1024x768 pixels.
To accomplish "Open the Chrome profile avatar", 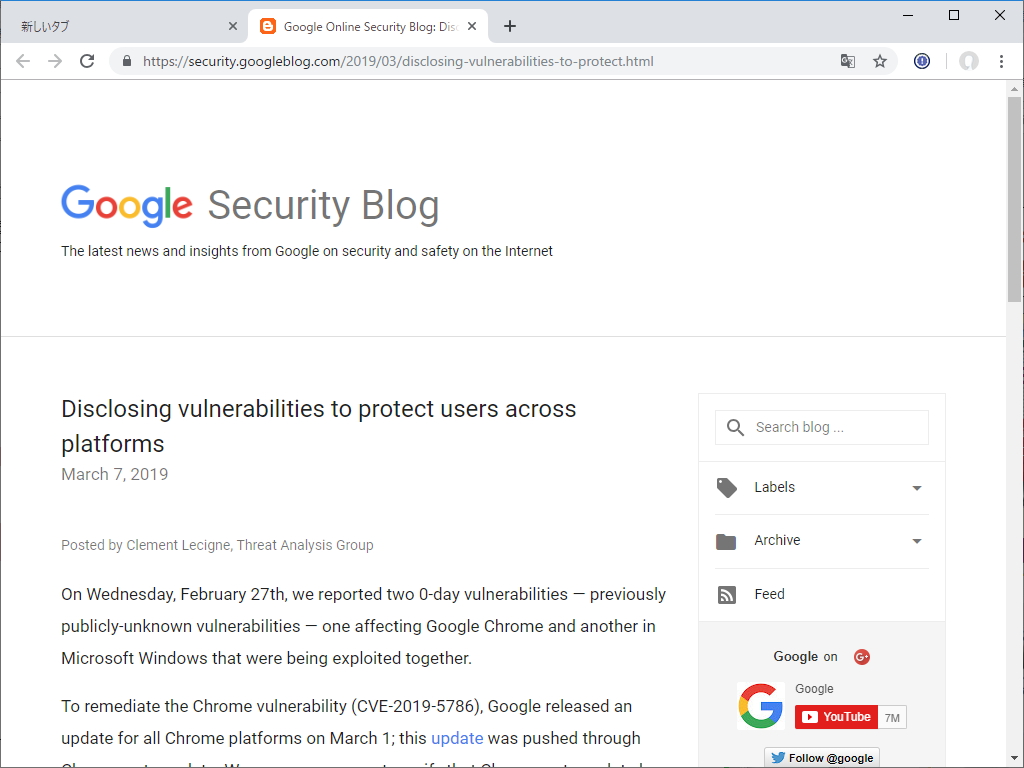I will (968, 61).
